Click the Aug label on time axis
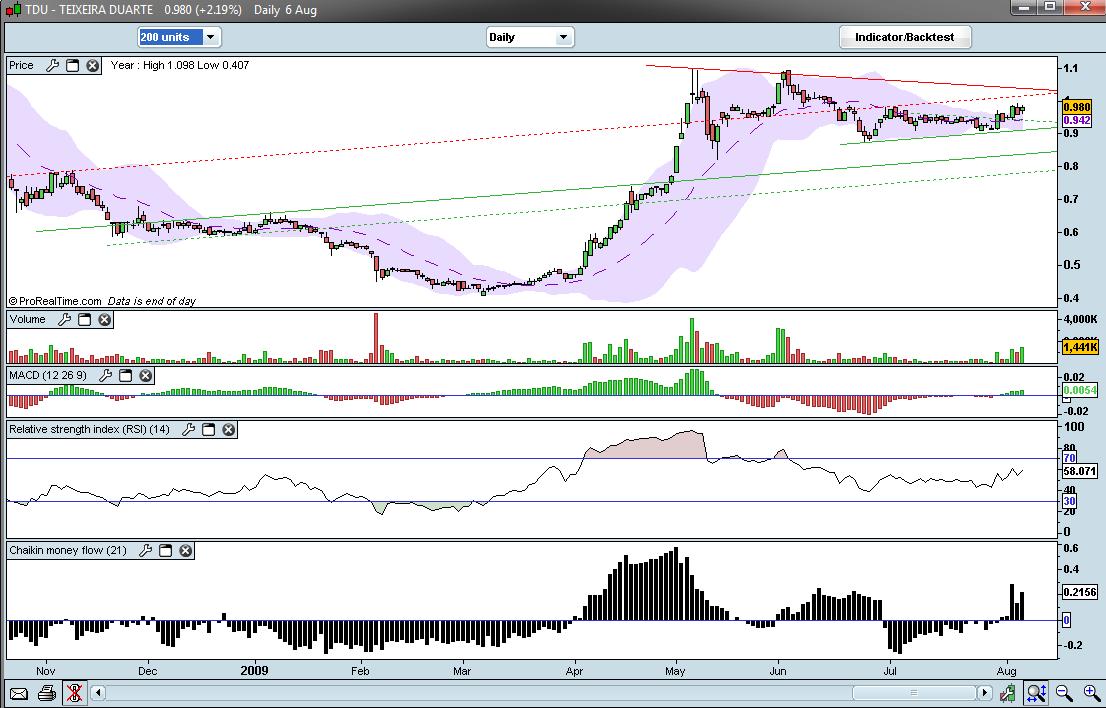This screenshot has width=1106, height=708. coord(1007,671)
